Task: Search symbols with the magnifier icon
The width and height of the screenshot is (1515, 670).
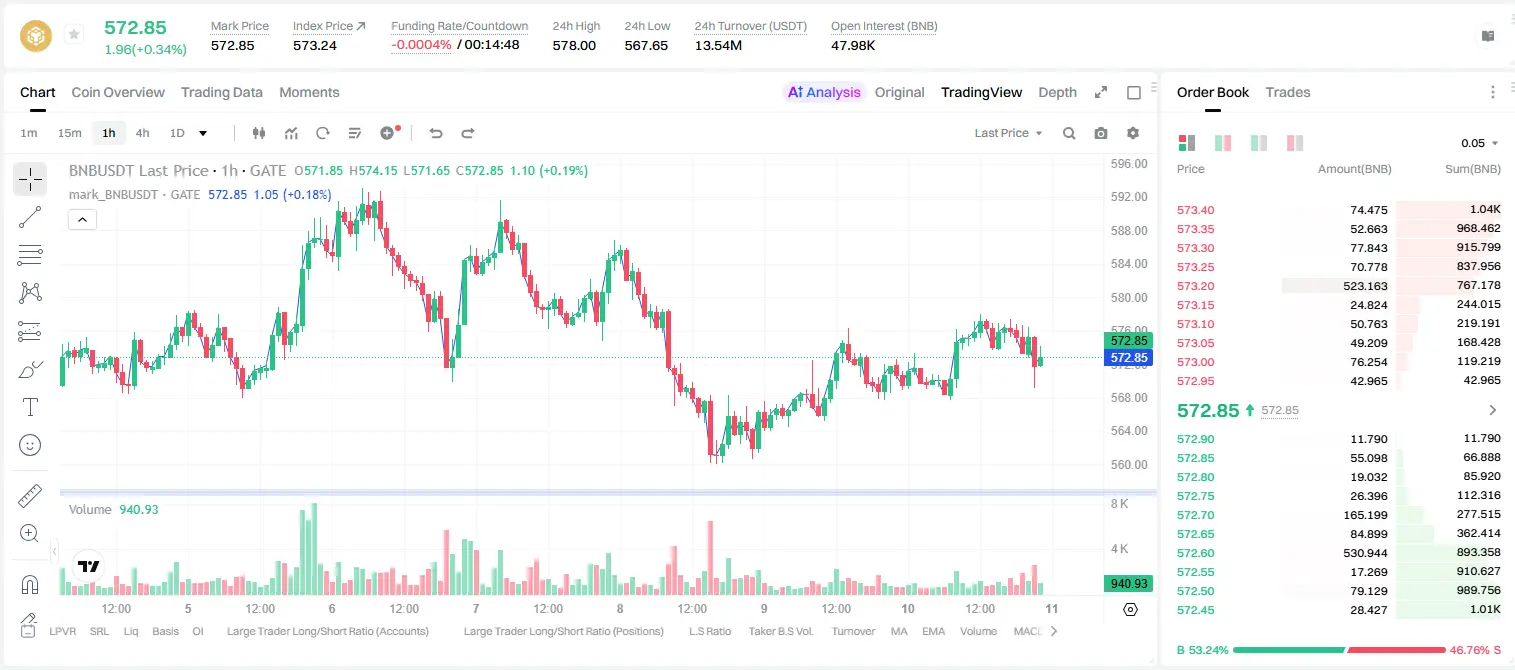Action: point(1069,133)
